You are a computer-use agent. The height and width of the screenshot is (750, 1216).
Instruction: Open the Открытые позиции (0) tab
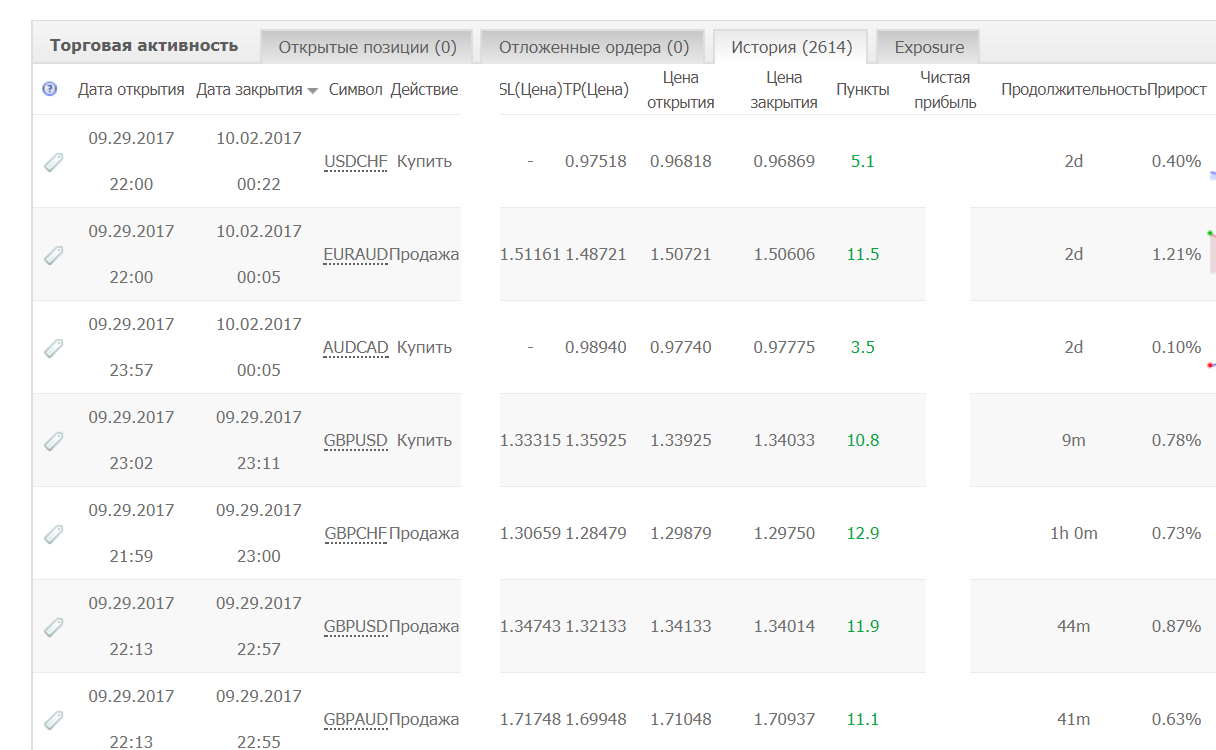click(x=367, y=47)
